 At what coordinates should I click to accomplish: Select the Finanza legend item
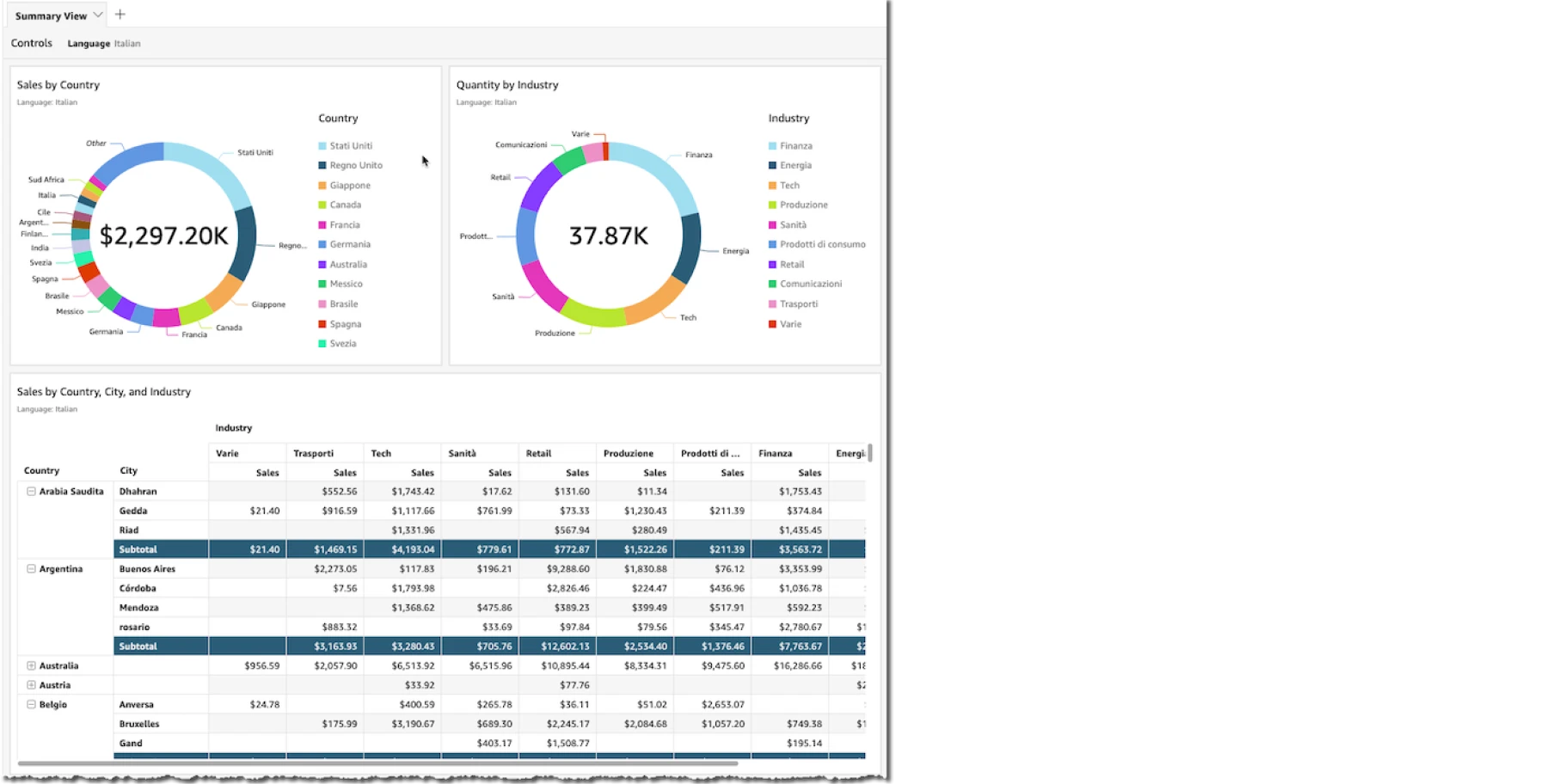(x=795, y=146)
